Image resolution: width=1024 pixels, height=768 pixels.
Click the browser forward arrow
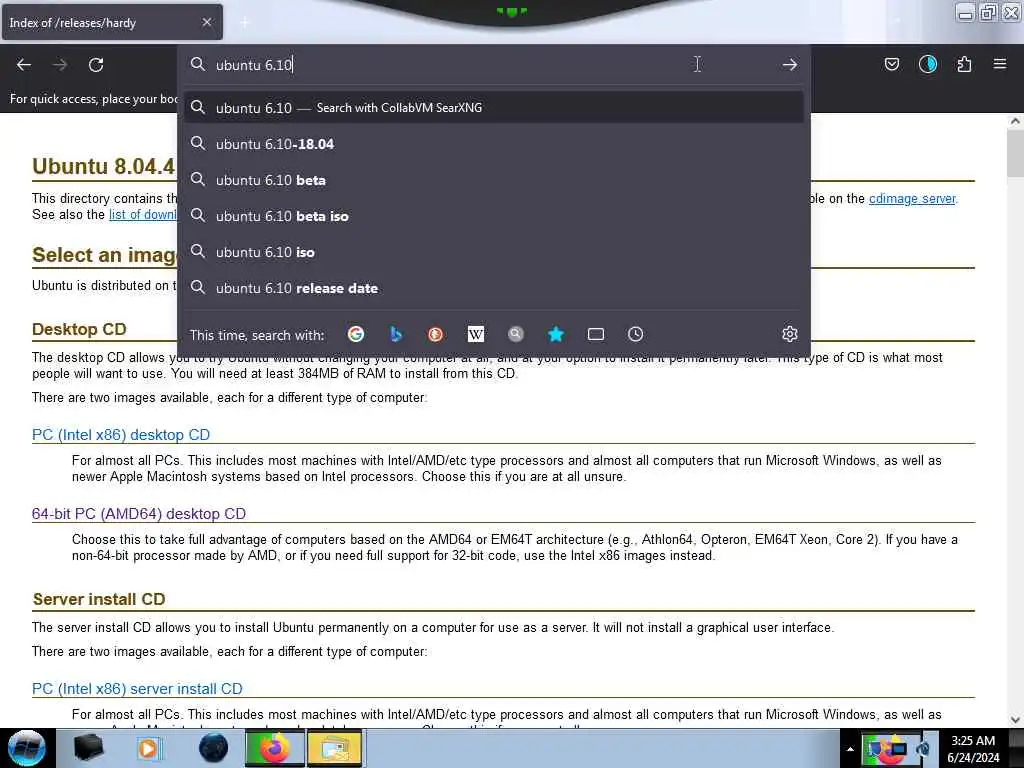point(60,65)
